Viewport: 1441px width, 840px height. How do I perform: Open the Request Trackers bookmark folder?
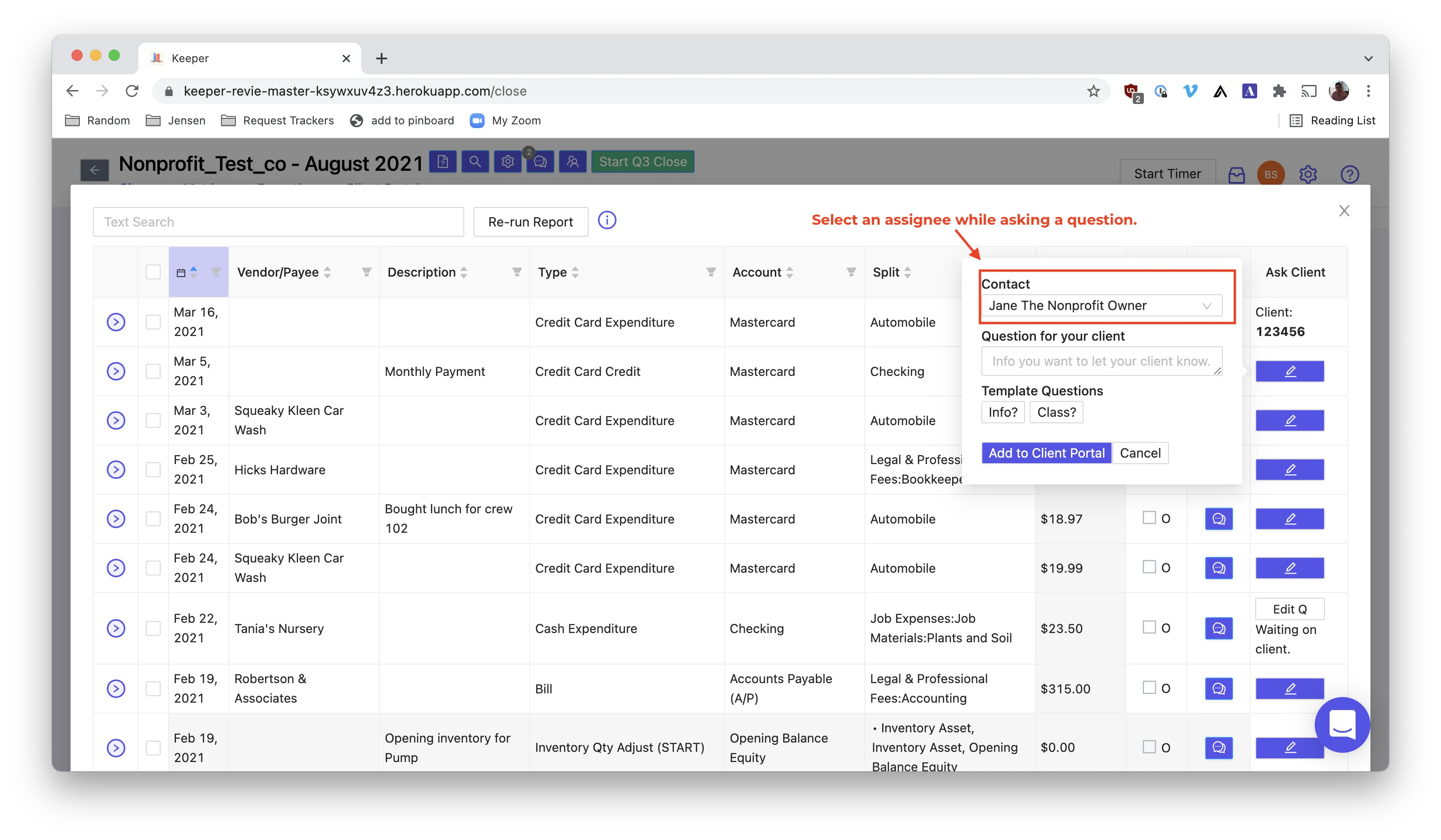point(277,121)
